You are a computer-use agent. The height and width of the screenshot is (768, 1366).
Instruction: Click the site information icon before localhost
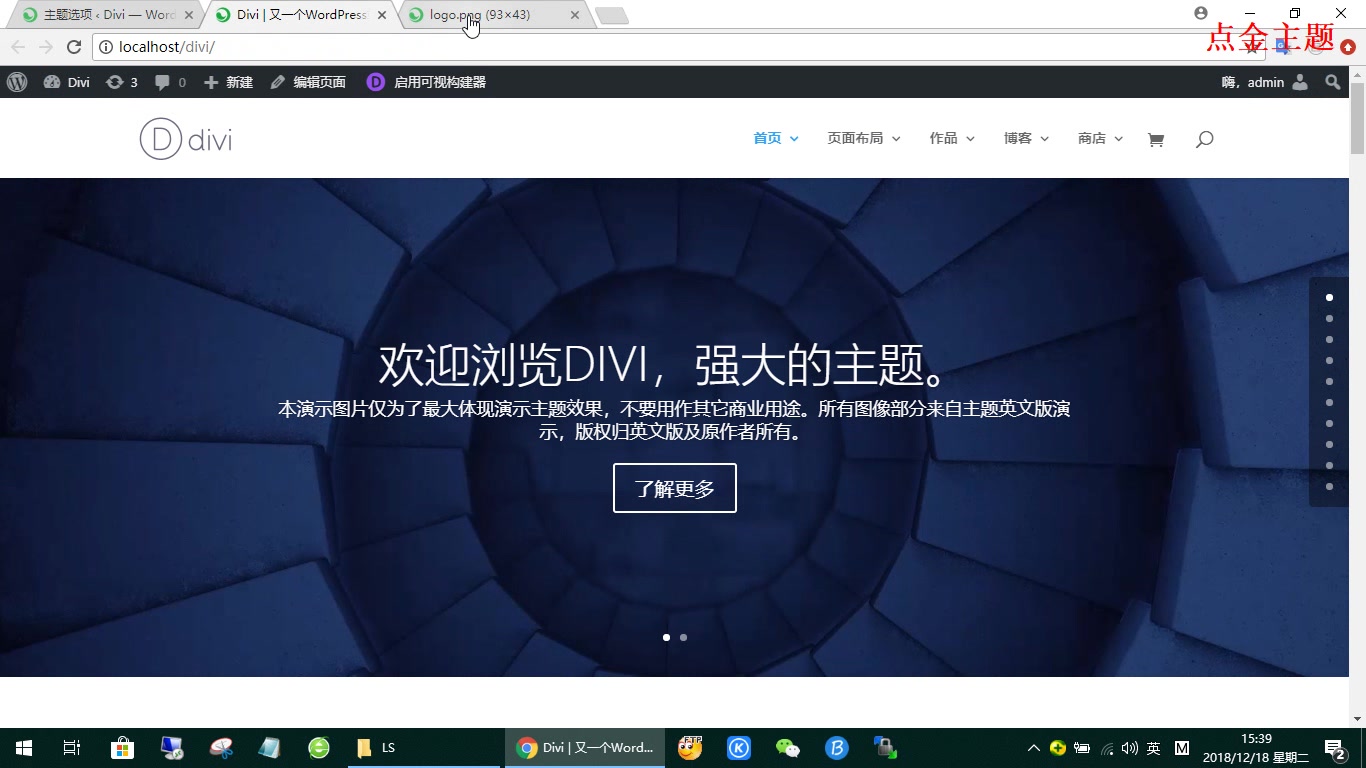coord(106,47)
